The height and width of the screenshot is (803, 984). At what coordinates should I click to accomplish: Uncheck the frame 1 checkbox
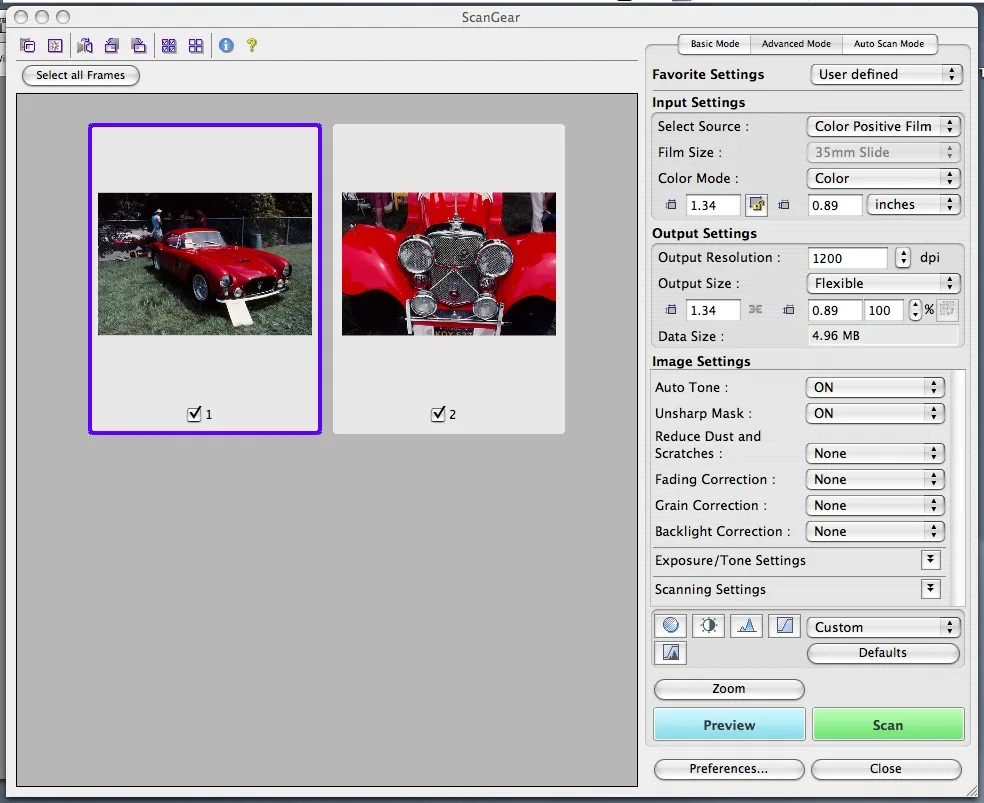[195, 414]
